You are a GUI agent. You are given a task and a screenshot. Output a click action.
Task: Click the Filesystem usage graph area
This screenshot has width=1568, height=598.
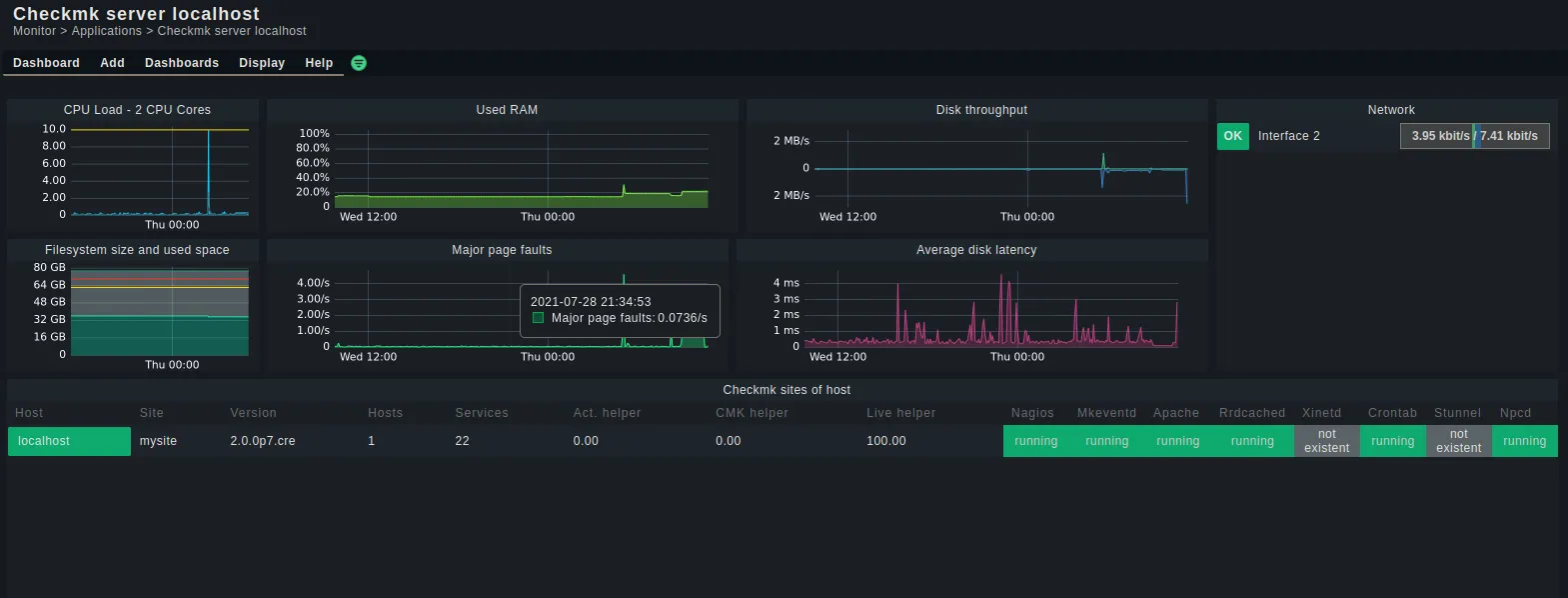[160, 312]
